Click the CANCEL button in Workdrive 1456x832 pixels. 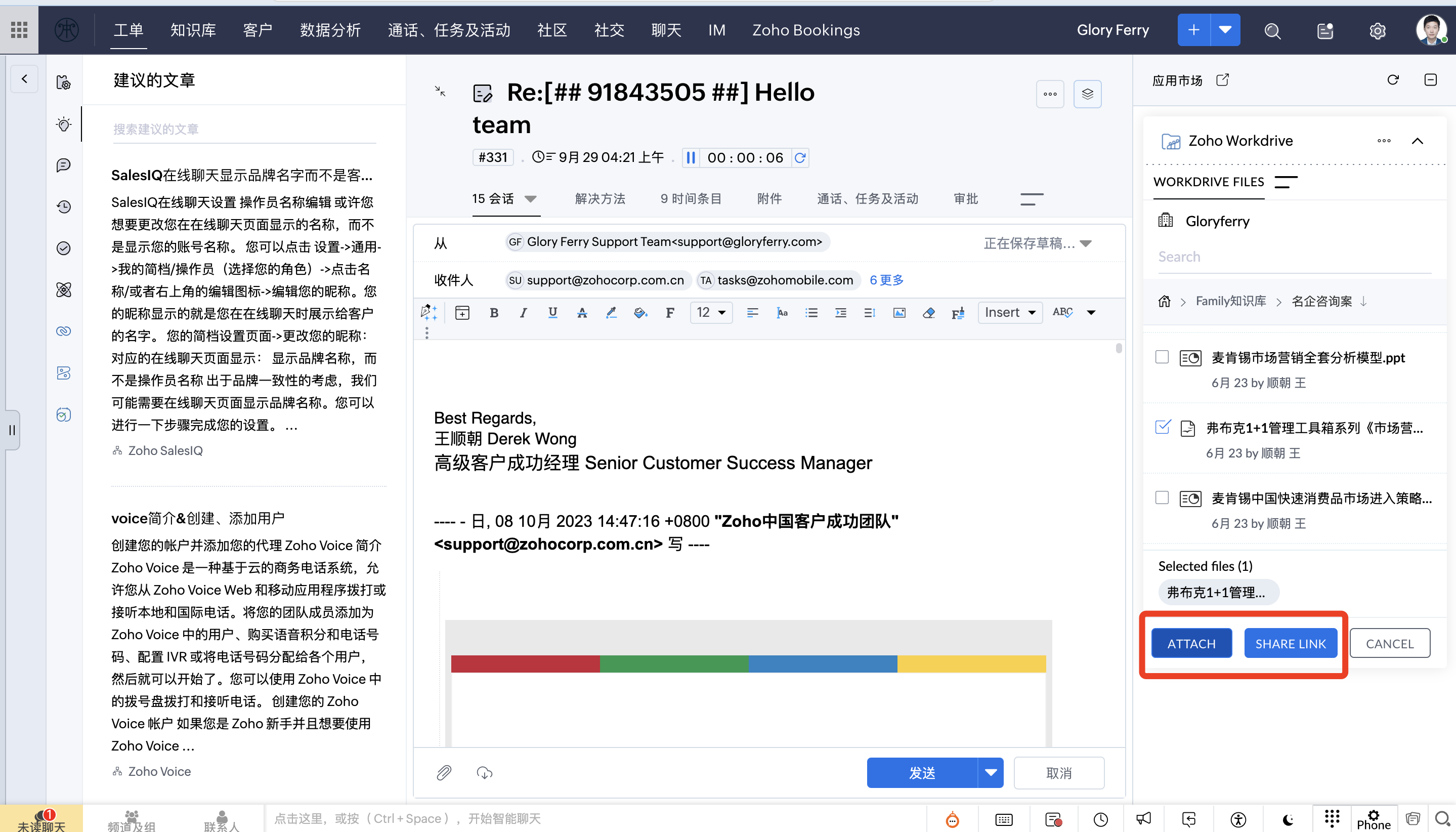pos(1389,643)
